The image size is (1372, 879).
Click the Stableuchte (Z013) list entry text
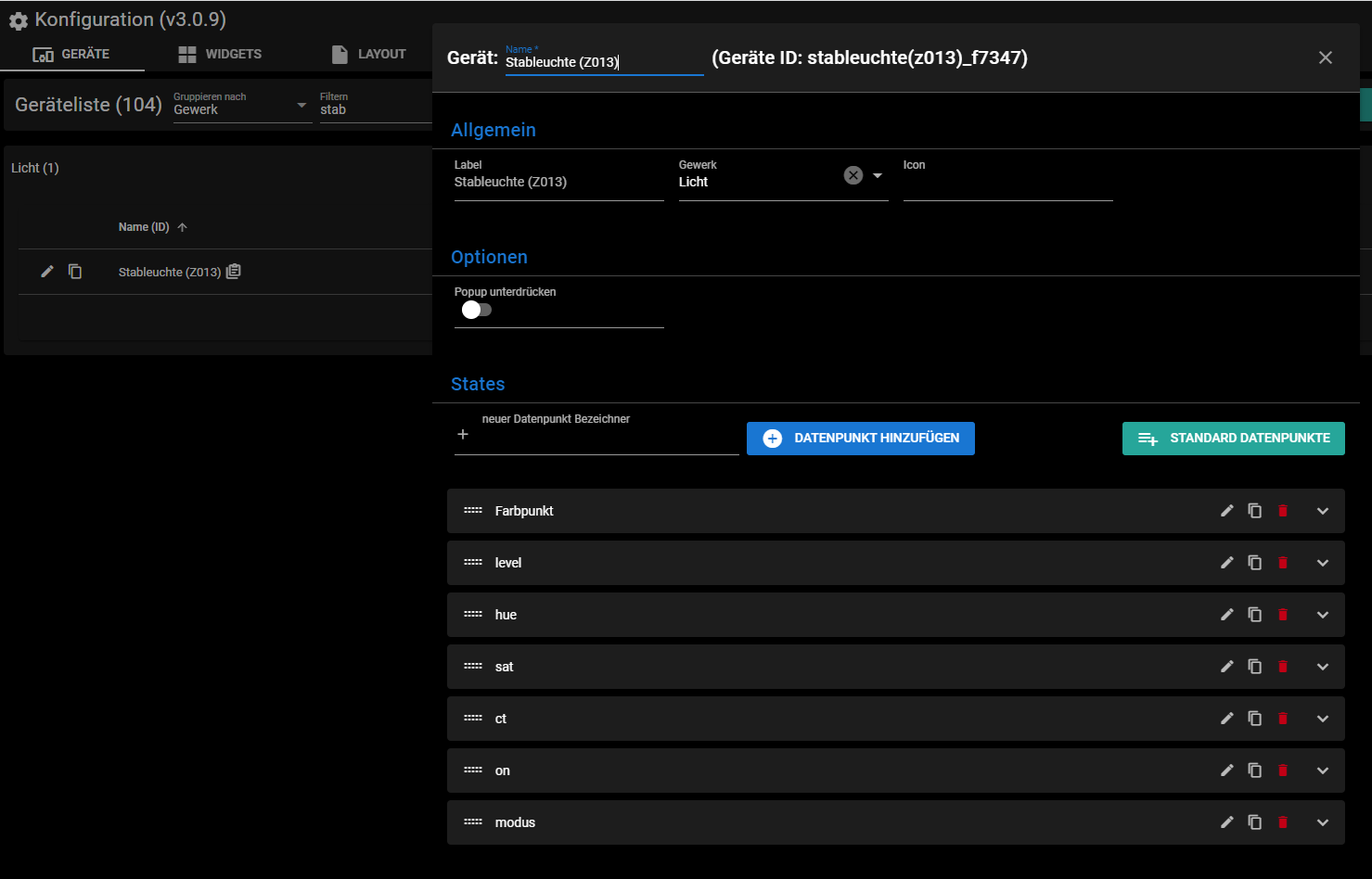pos(170,272)
